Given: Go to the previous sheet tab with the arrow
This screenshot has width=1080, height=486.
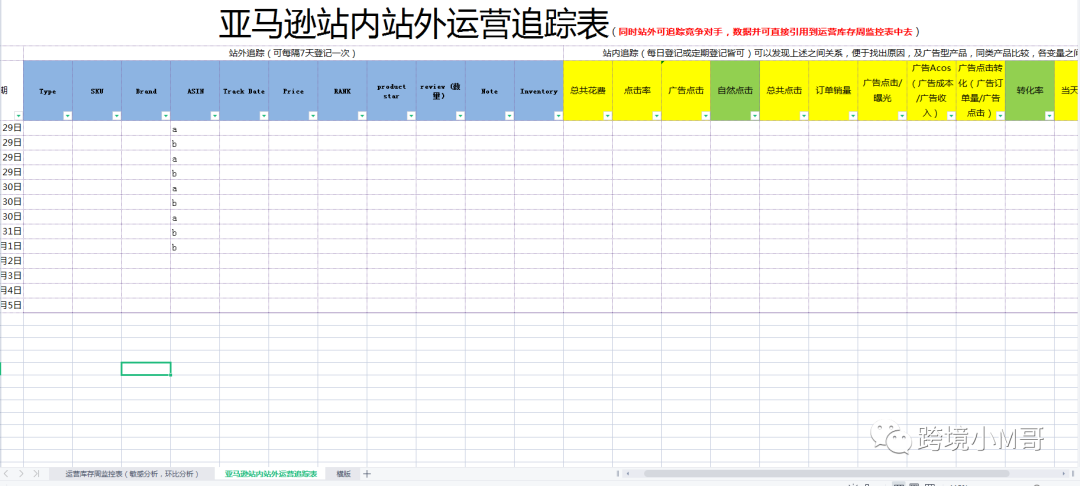Looking at the screenshot, I should 8,474.
